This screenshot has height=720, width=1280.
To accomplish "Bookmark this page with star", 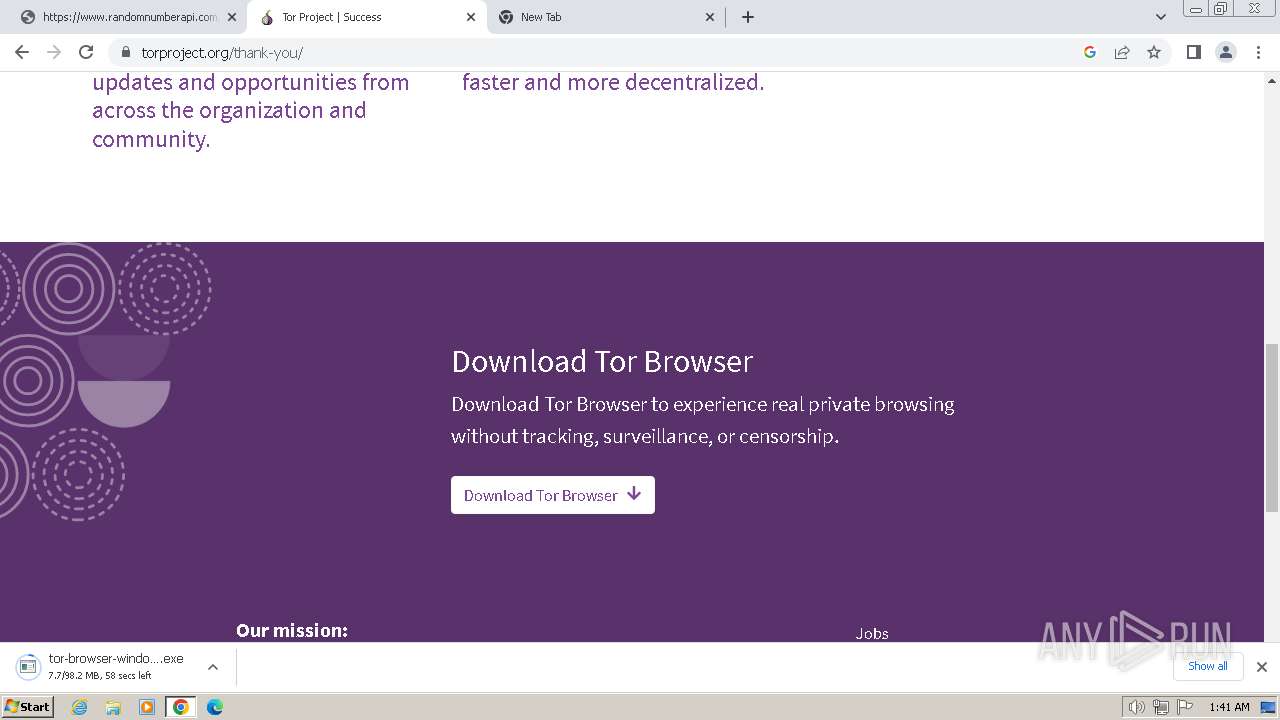I will [1154, 52].
